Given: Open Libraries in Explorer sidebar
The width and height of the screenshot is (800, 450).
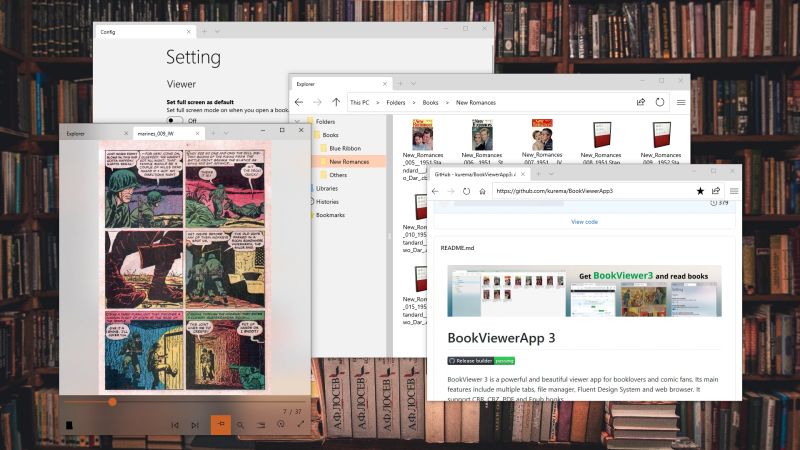Looking at the screenshot, I should (327, 188).
